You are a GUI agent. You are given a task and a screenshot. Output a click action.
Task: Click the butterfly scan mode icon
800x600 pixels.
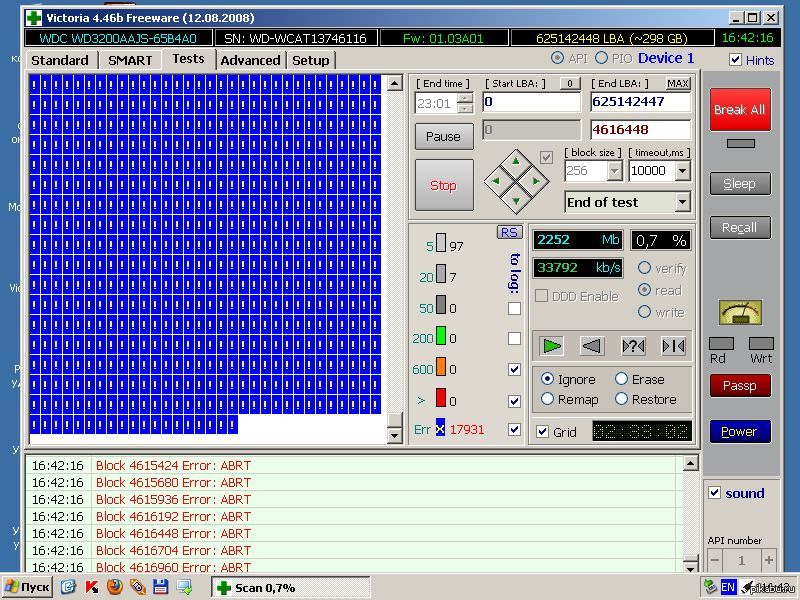[x=673, y=346]
